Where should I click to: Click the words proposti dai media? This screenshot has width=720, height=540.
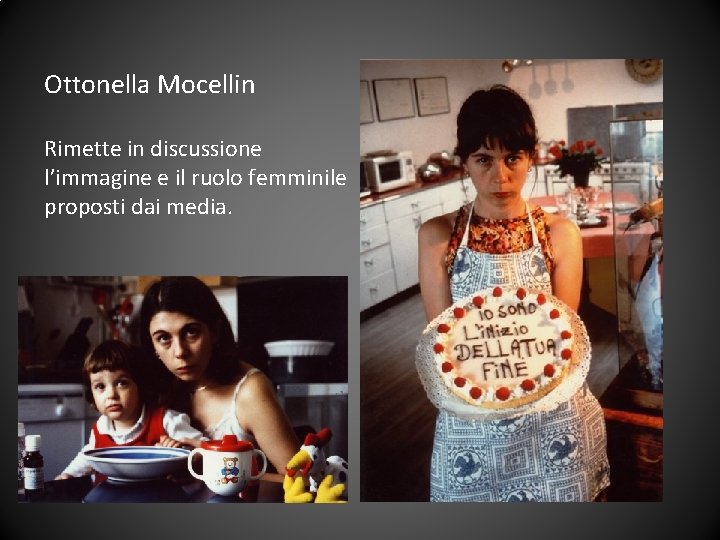tap(138, 207)
